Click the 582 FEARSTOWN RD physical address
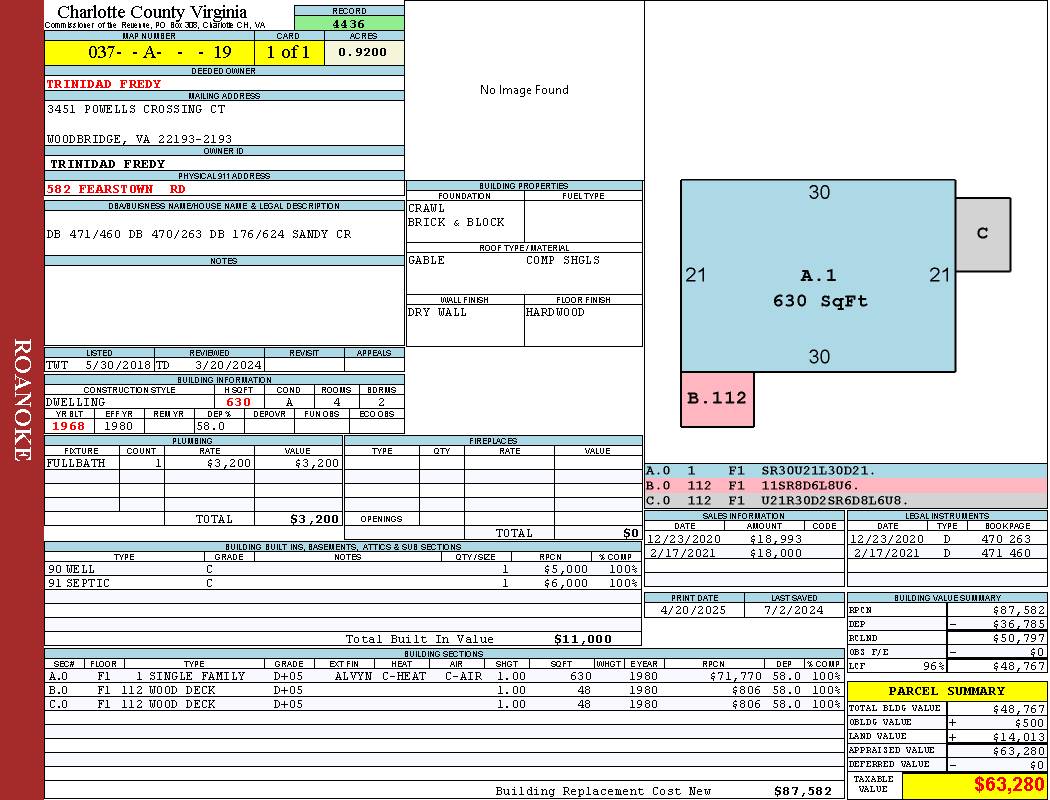 coord(116,188)
